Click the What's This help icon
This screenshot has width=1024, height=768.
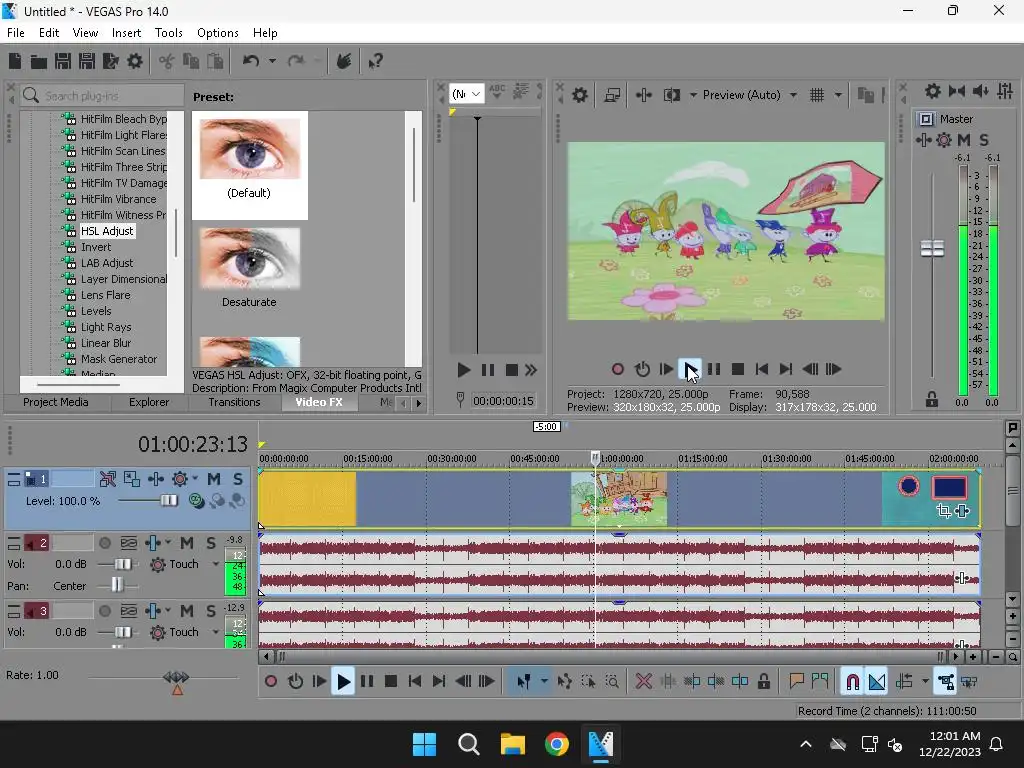point(375,61)
